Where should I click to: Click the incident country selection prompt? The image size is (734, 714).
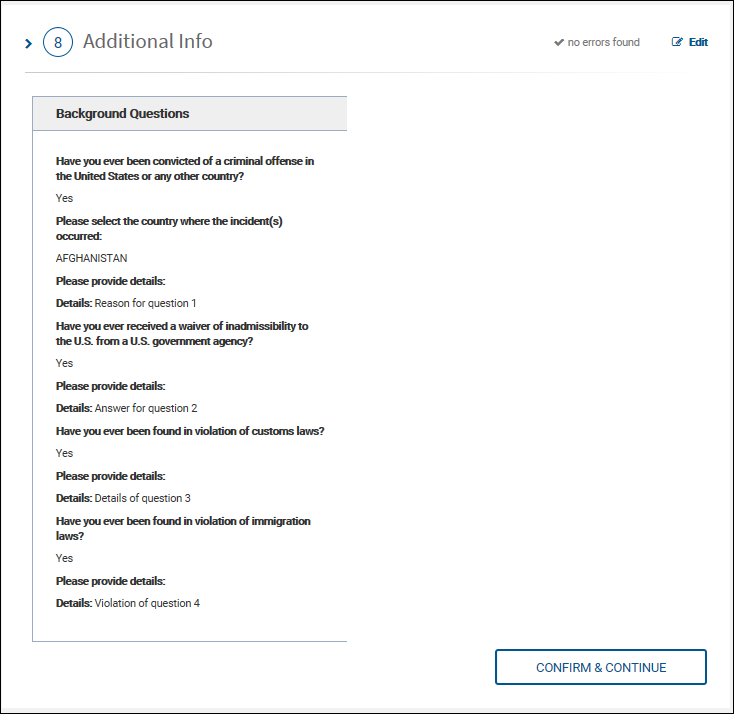169,229
